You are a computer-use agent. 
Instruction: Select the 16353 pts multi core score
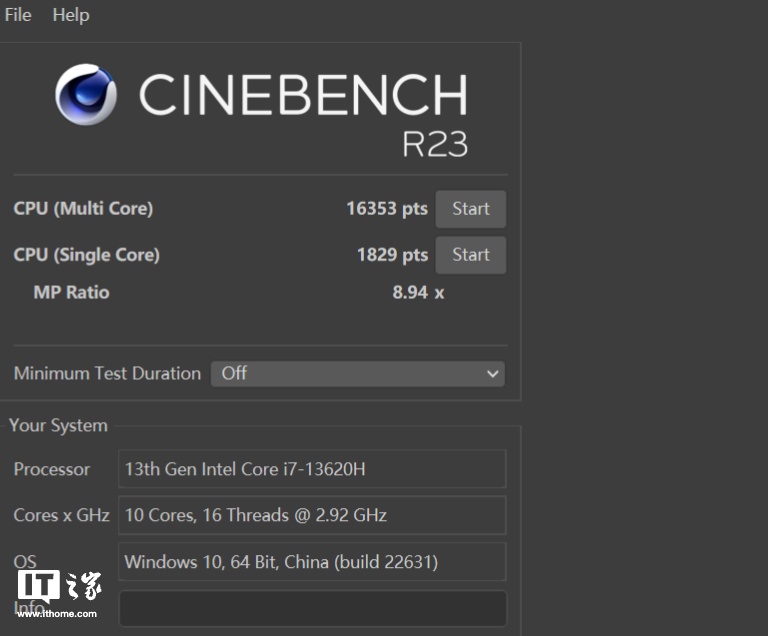coord(386,209)
